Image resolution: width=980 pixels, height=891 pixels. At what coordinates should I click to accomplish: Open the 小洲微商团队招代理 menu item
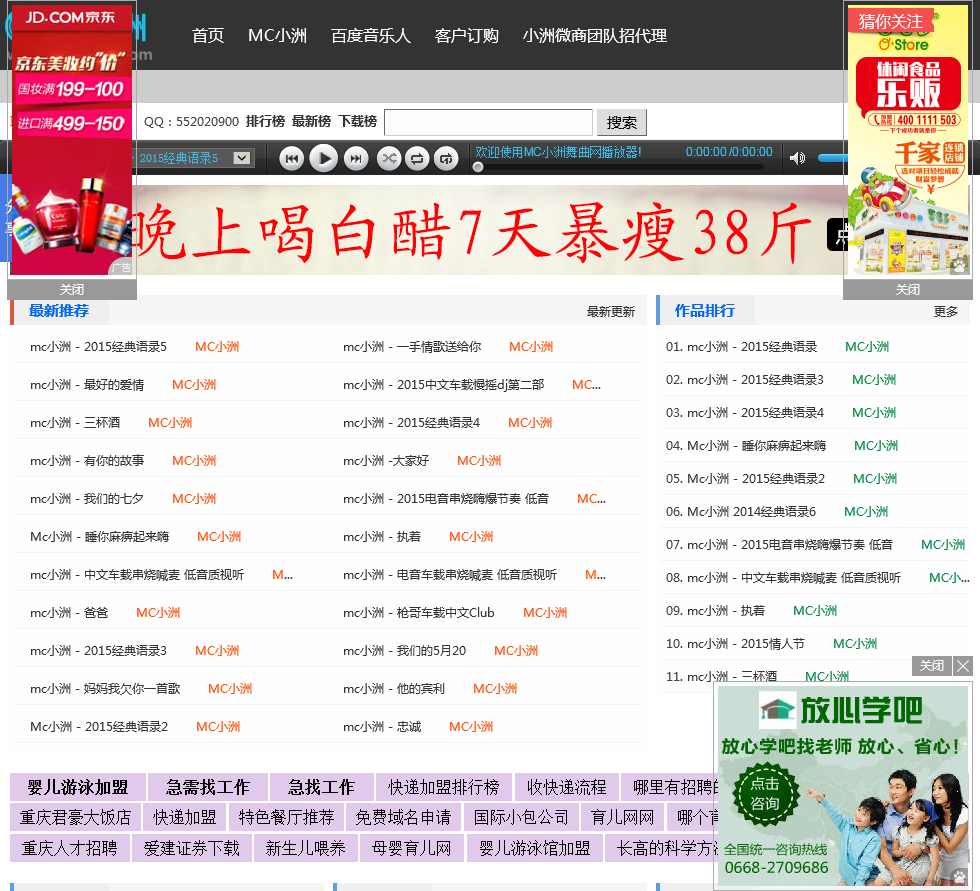pos(594,36)
